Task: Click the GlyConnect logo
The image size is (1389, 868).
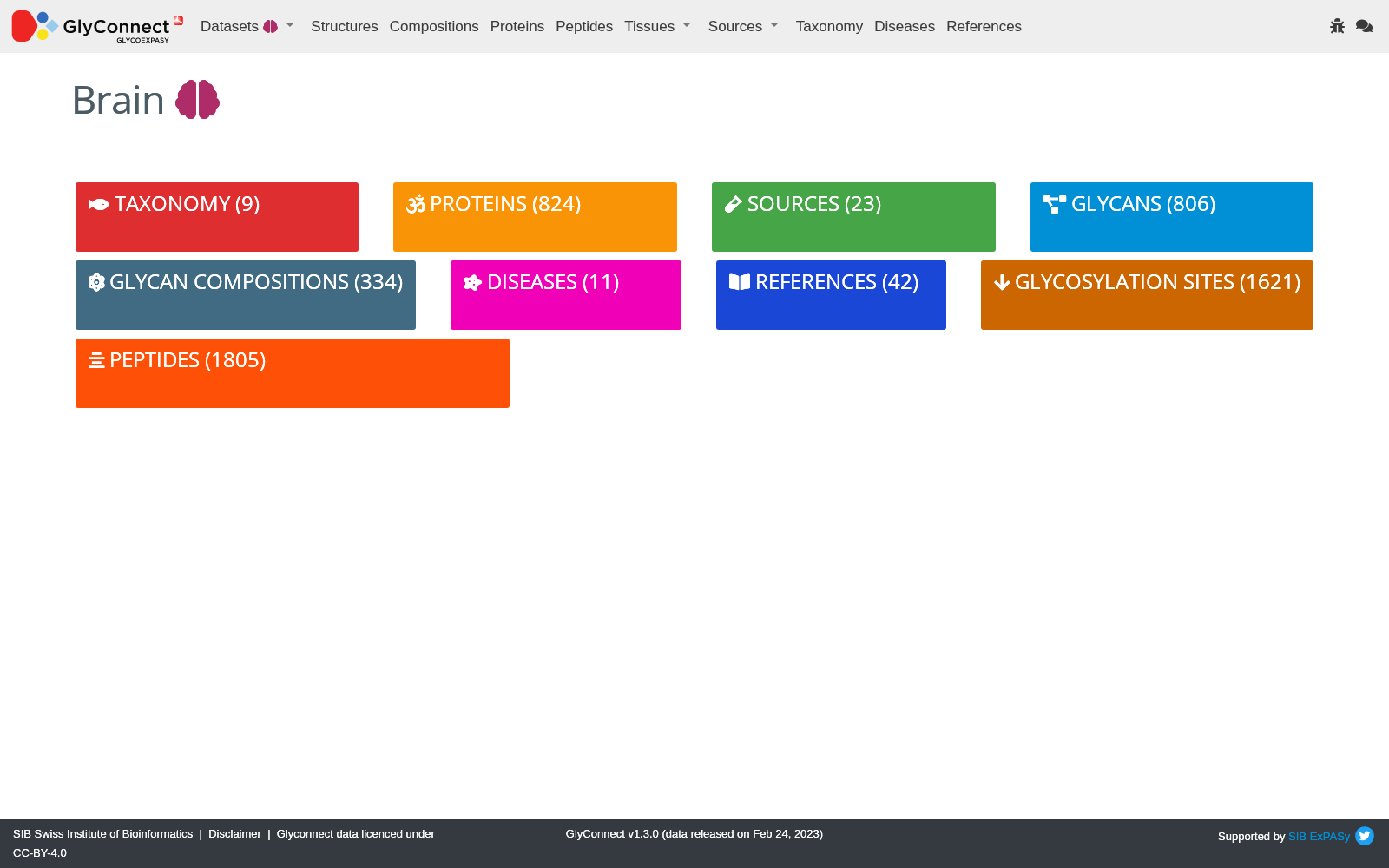Action: click(x=97, y=26)
